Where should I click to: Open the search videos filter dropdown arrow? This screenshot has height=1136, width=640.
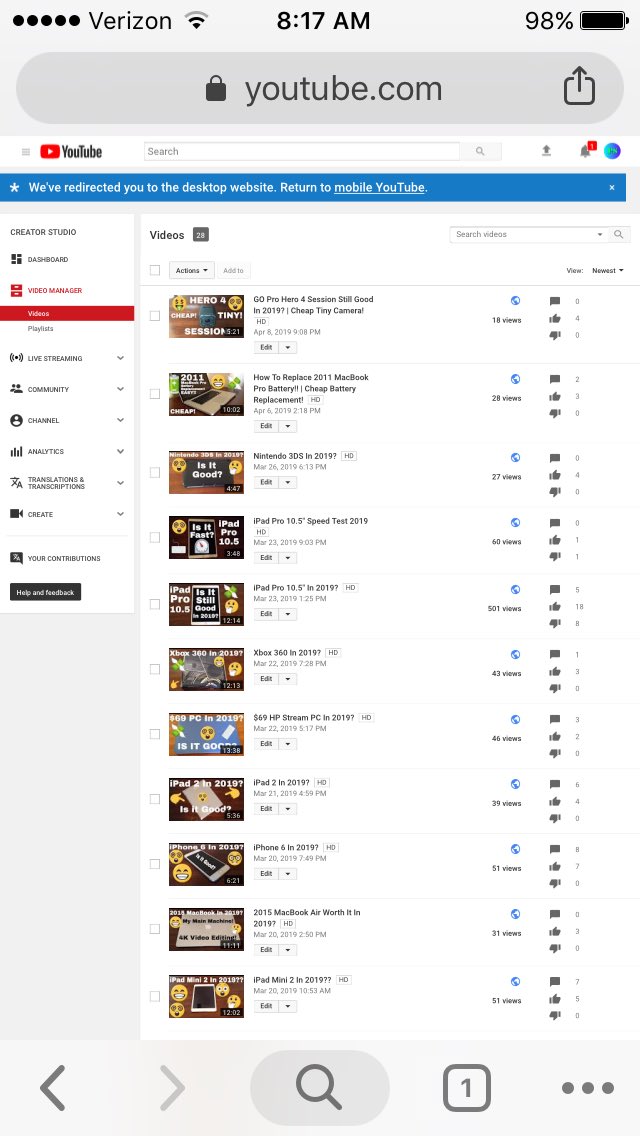tap(599, 235)
